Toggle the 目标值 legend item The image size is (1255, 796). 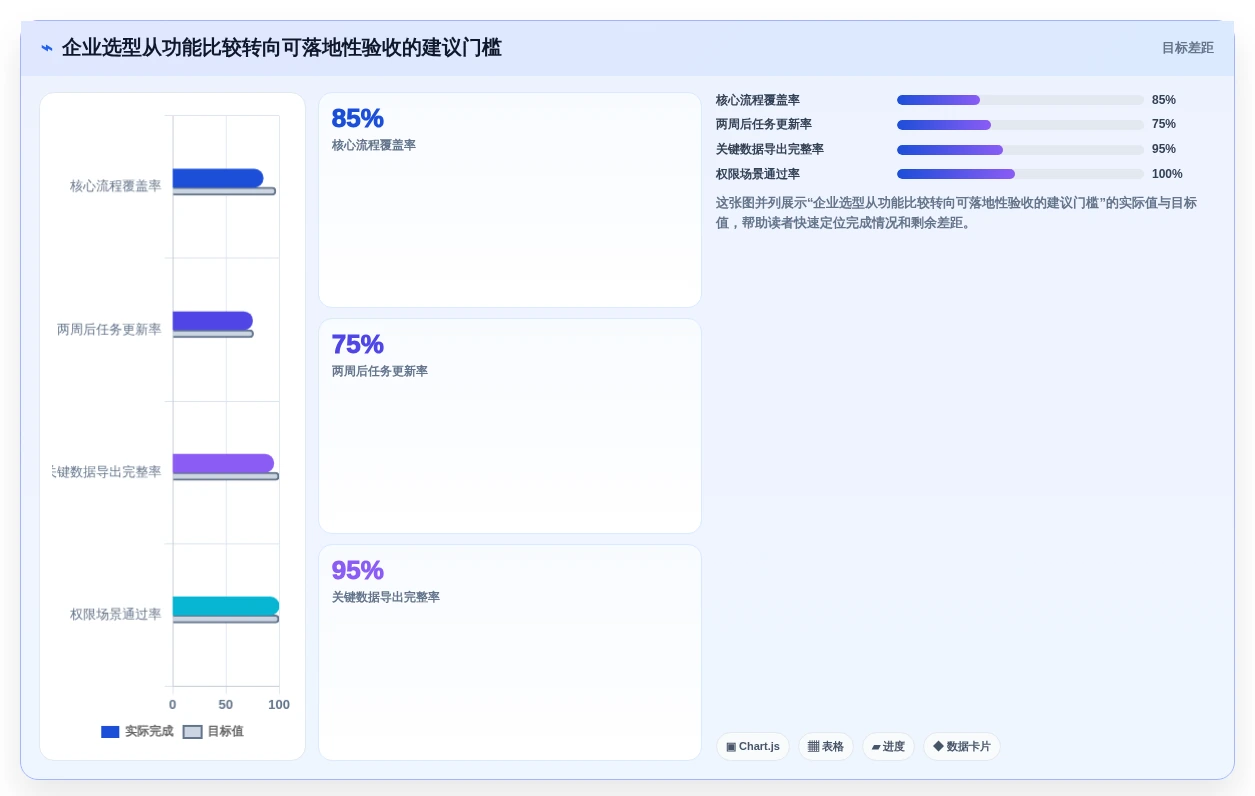[x=213, y=731]
